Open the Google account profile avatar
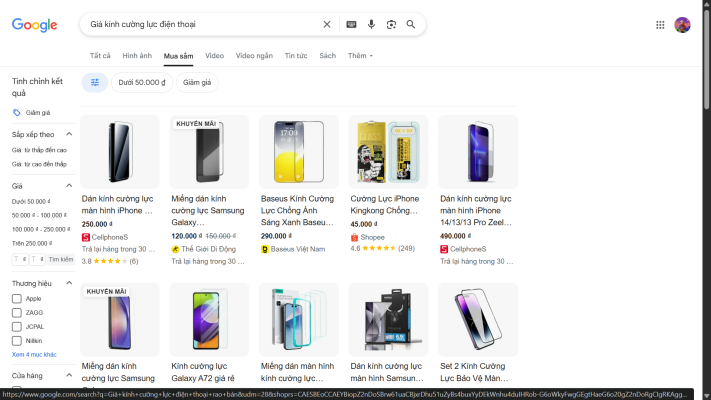Screen dimensions: 711x400 682,25
